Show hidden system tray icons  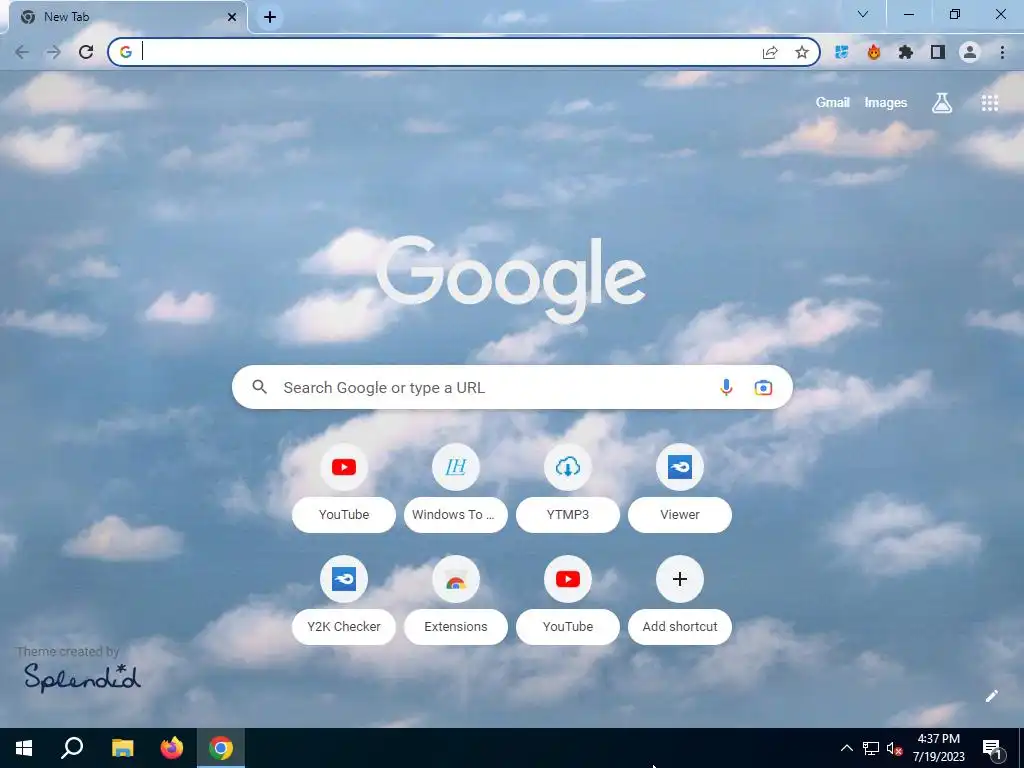(x=846, y=748)
